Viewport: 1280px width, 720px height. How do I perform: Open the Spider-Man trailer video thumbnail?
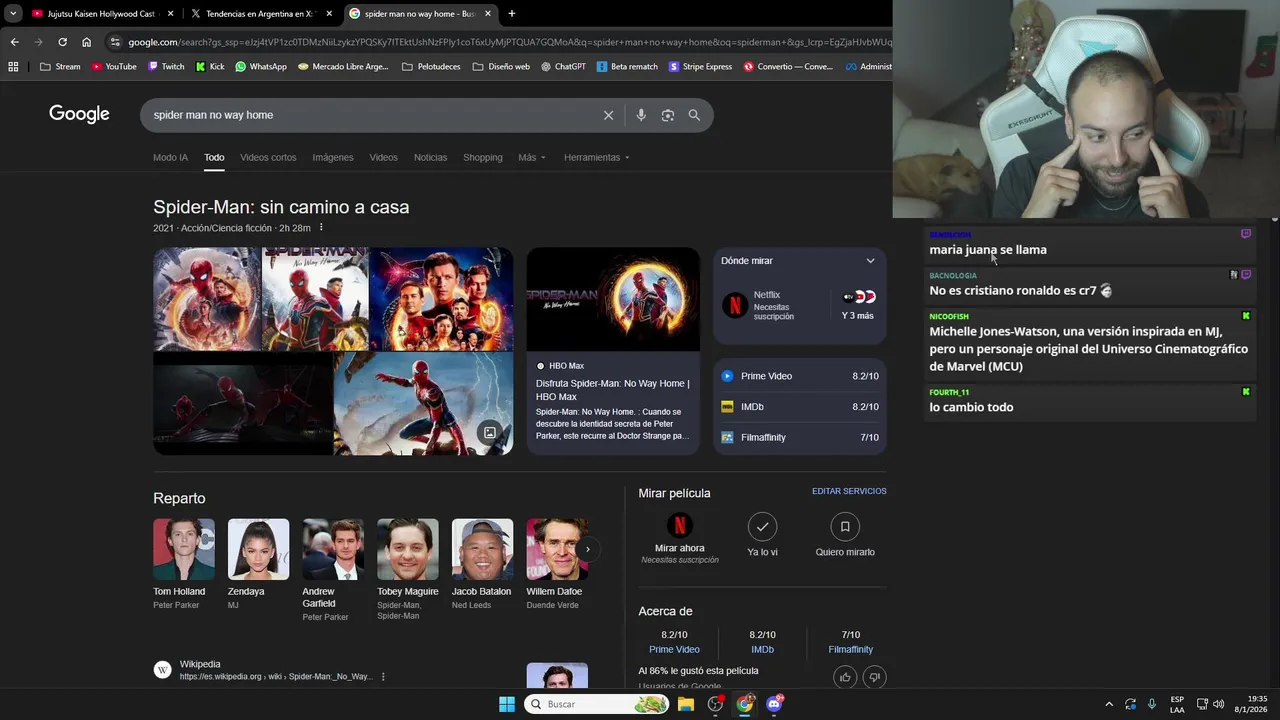pos(613,299)
